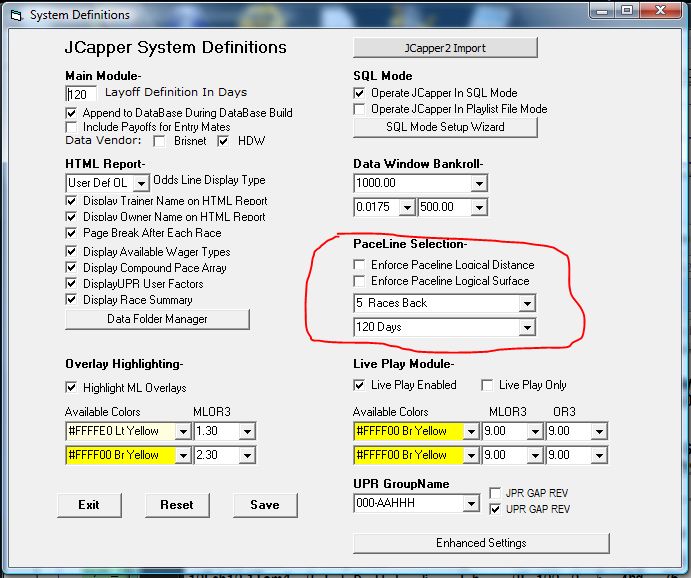Disable Display Race Summary checkbox
This screenshot has width=691, height=578.
coord(72,299)
